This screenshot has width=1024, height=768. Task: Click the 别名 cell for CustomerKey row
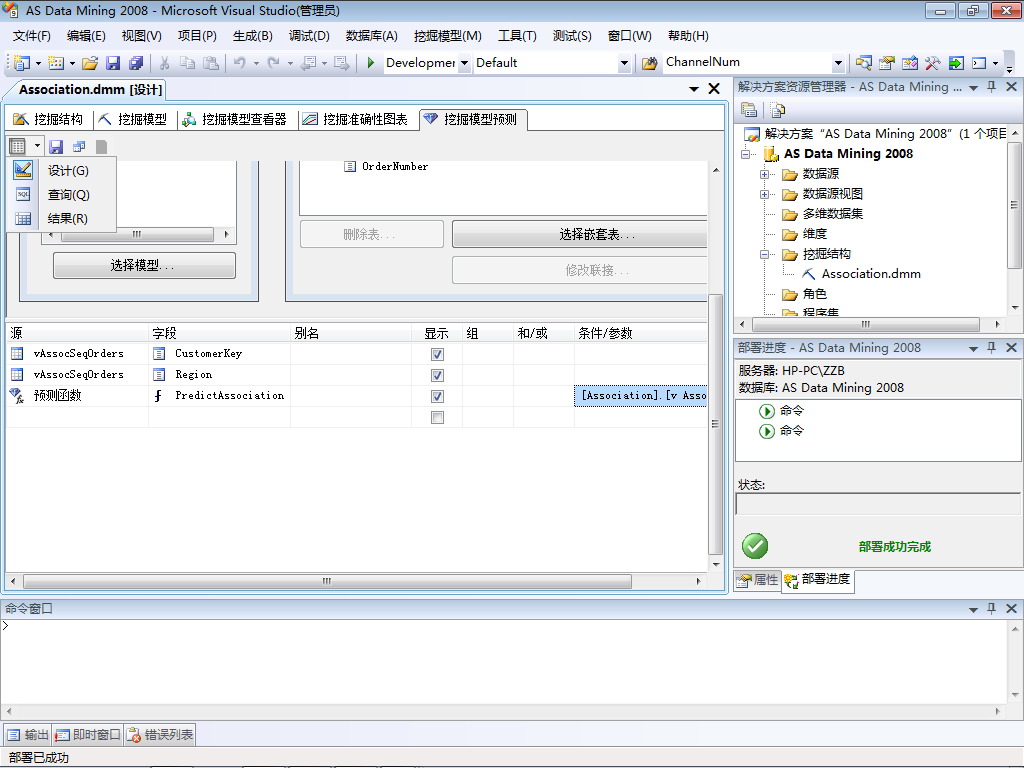351,354
